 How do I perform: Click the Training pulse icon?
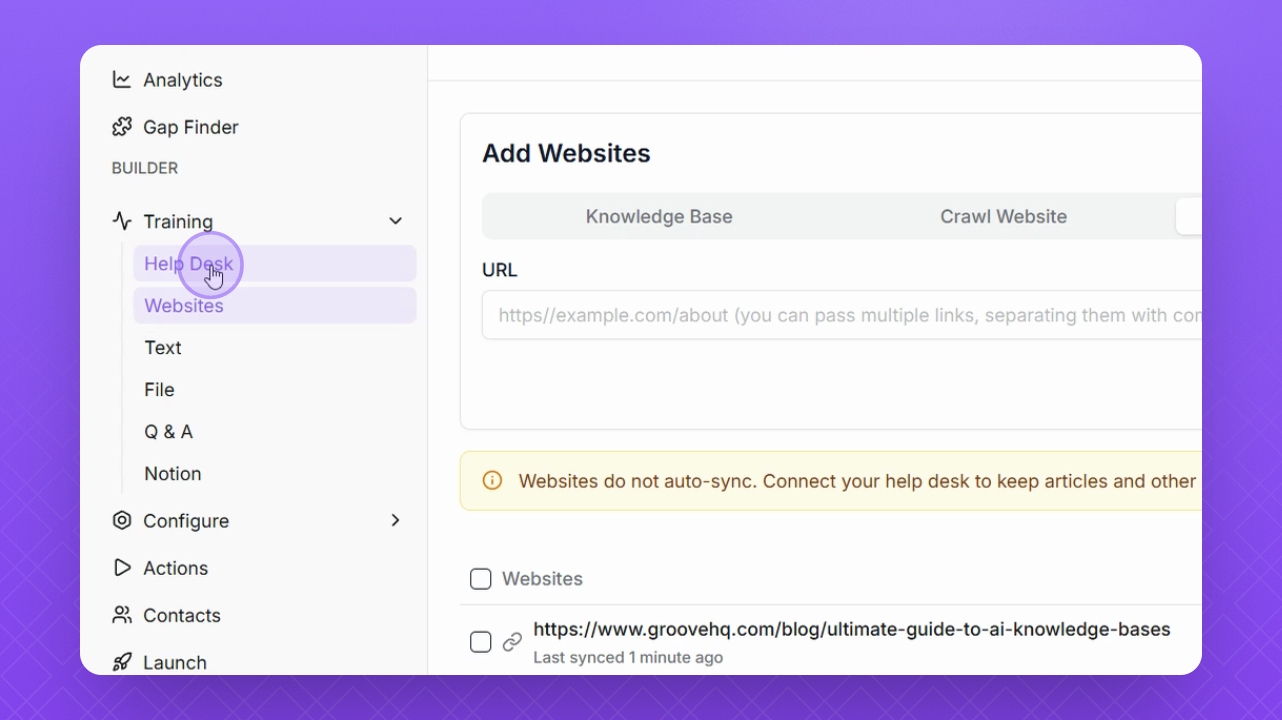(x=122, y=221)
